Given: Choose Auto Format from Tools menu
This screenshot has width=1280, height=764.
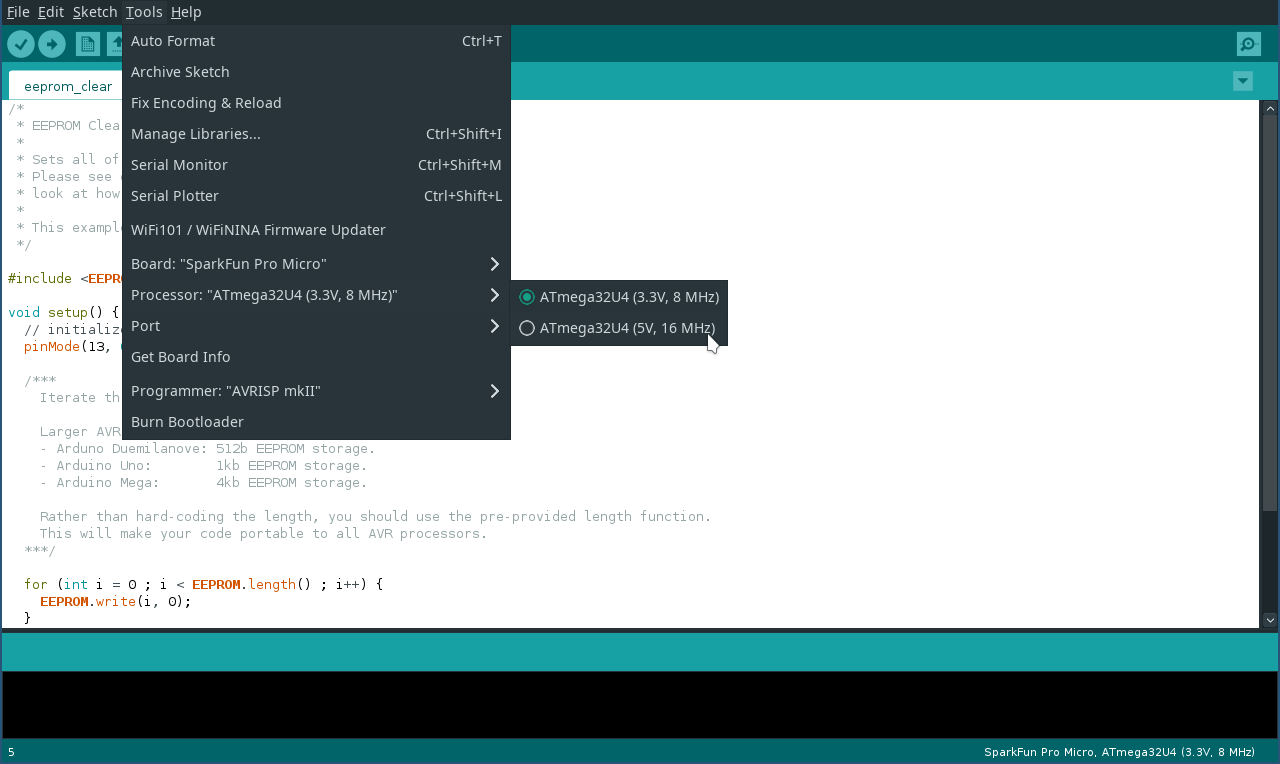Looking at the screenshot, I should pyautogui.click(x=316, y=41).
